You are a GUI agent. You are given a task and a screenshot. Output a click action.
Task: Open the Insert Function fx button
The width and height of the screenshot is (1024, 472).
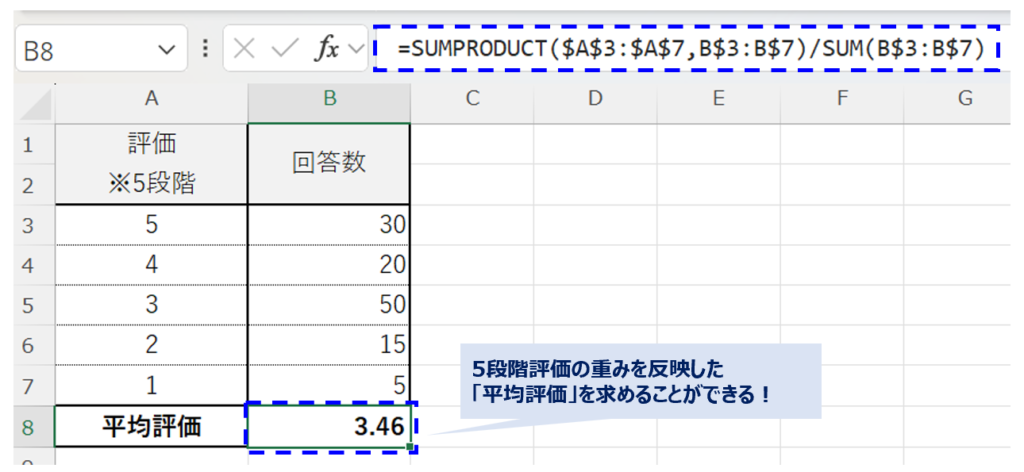coord(328,48)
